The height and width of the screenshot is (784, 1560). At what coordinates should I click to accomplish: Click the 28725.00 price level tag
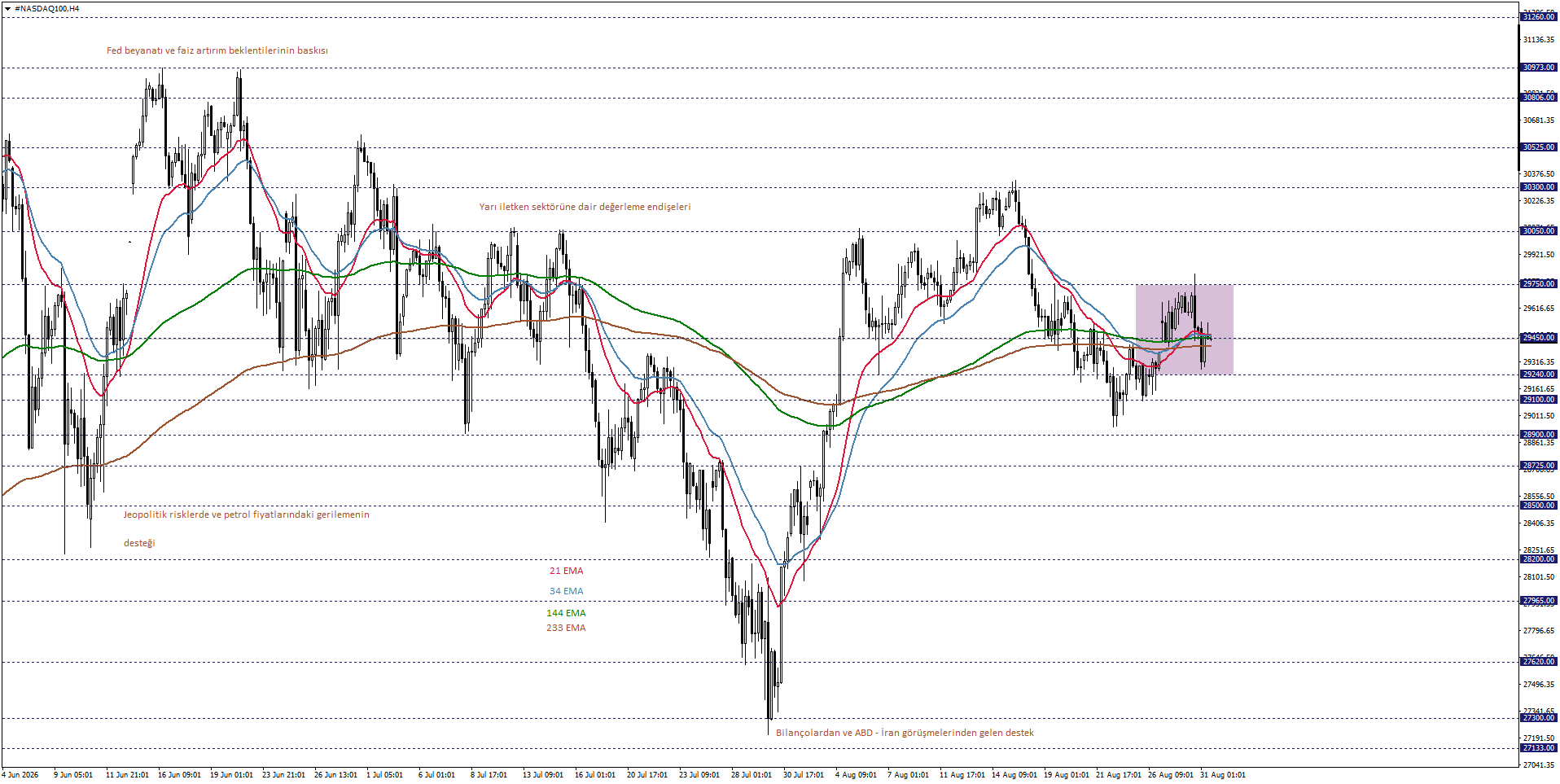click(x=1538, y=466)
